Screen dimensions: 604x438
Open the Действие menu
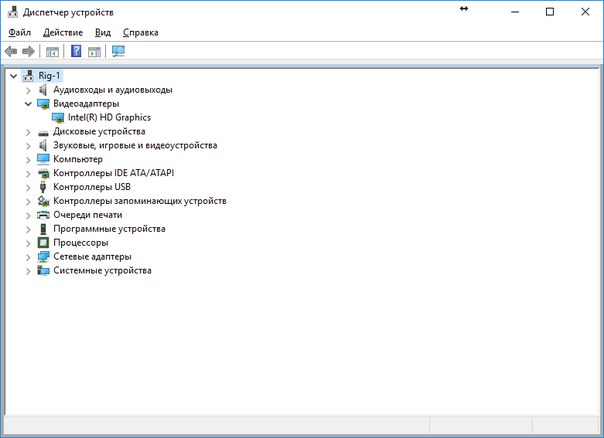tap(63, 32)
